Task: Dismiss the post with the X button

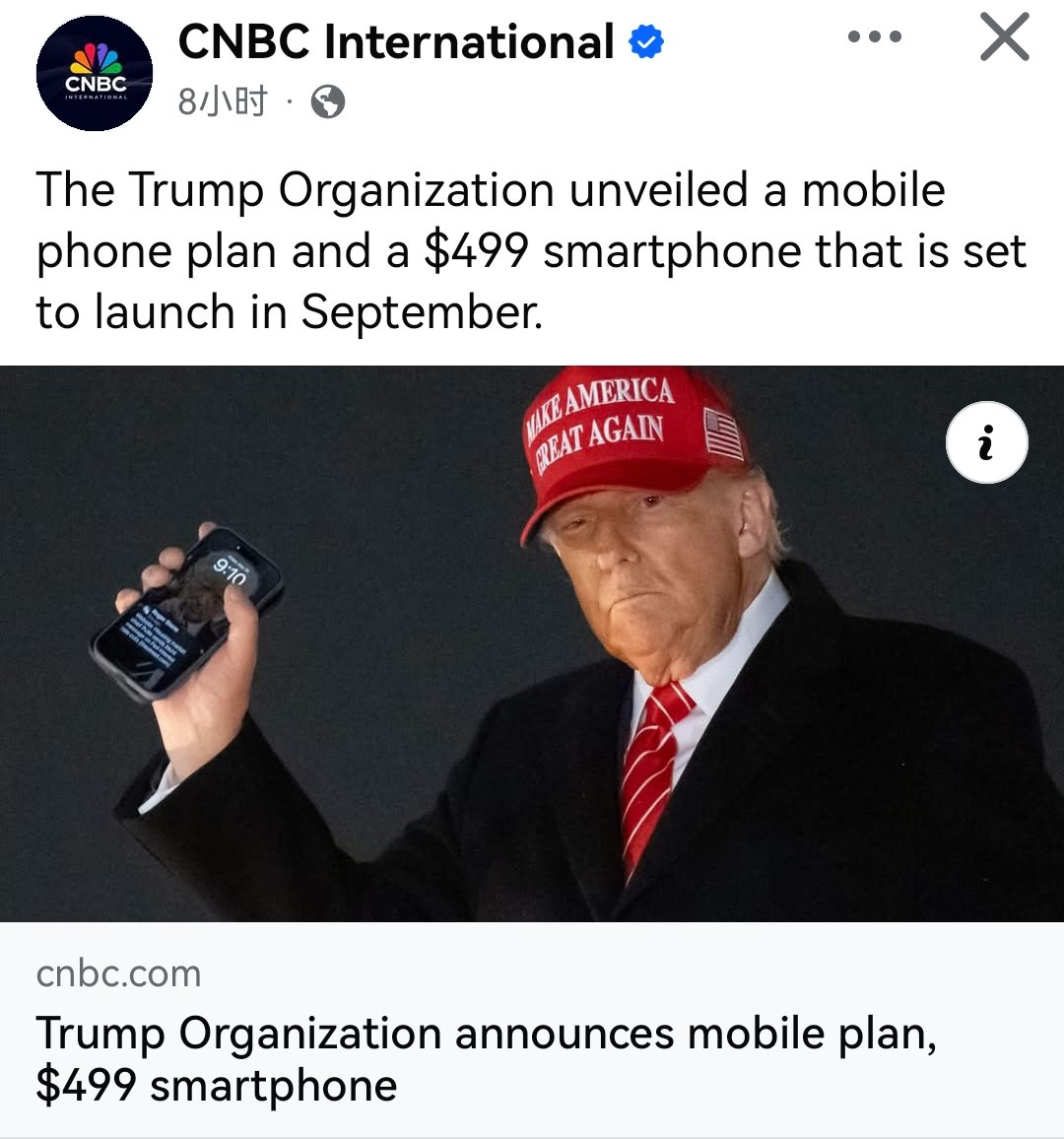Action: 1005,36
